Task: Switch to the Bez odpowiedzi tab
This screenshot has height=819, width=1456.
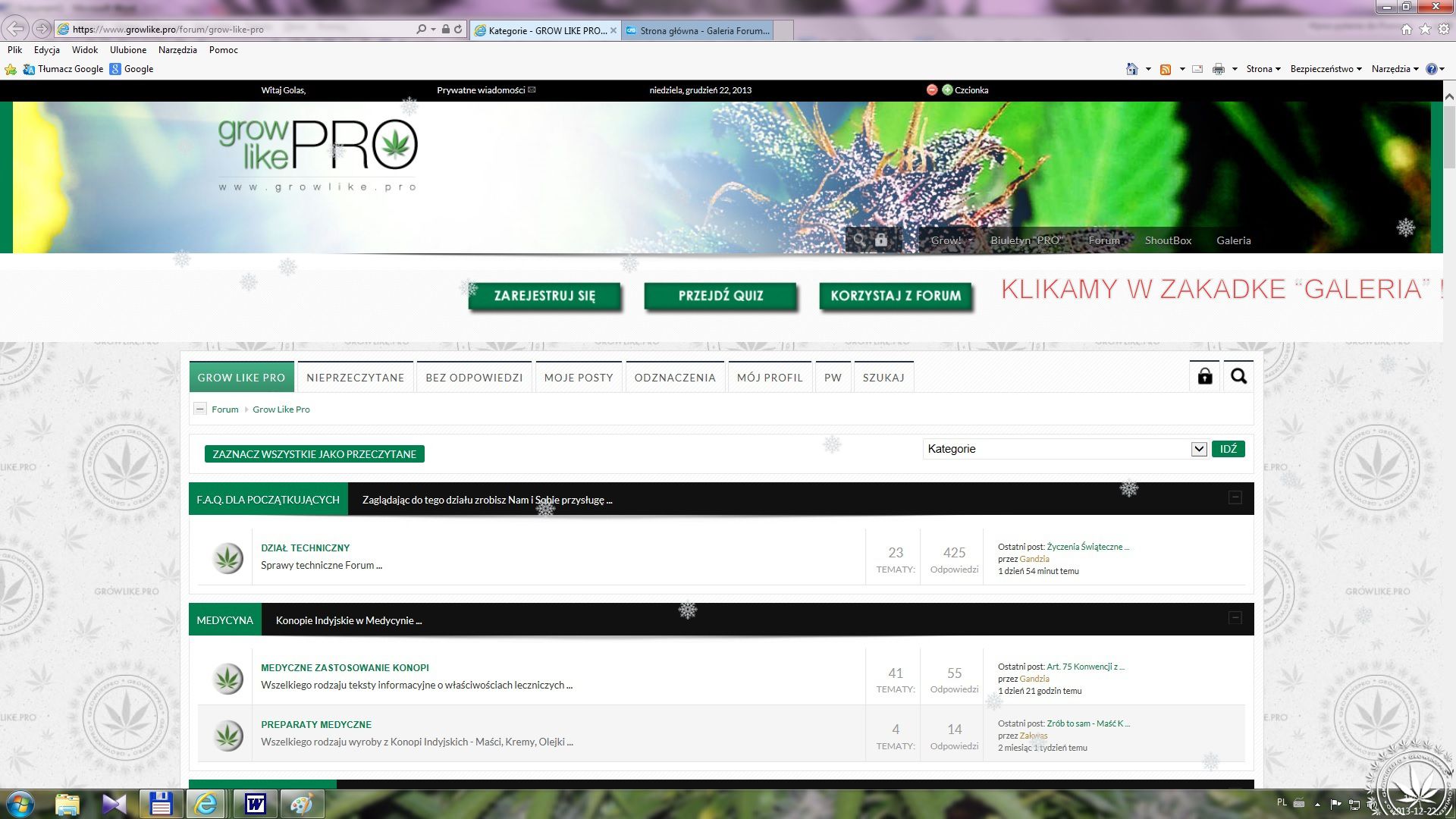Action: (474, 377)
